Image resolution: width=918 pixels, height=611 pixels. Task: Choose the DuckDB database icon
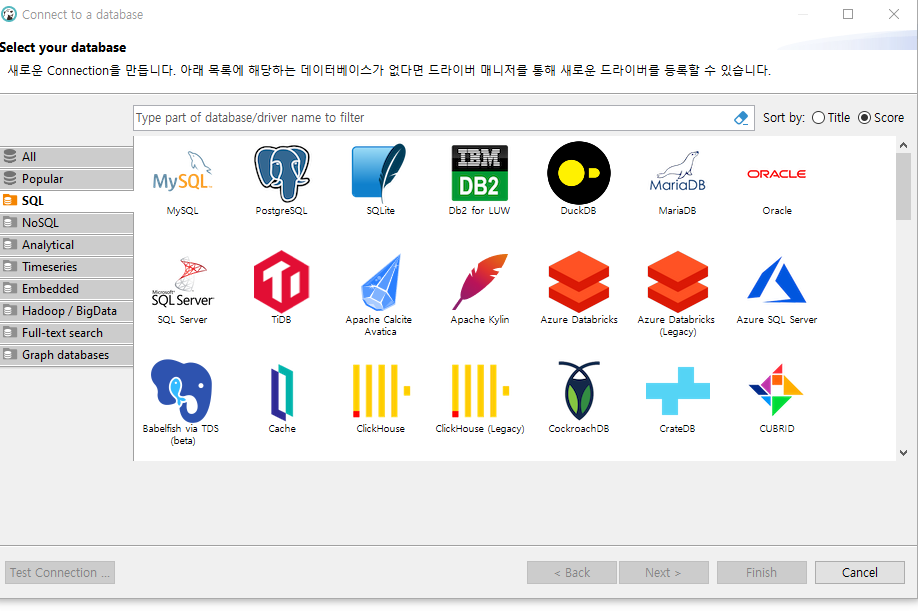[578, 173]
